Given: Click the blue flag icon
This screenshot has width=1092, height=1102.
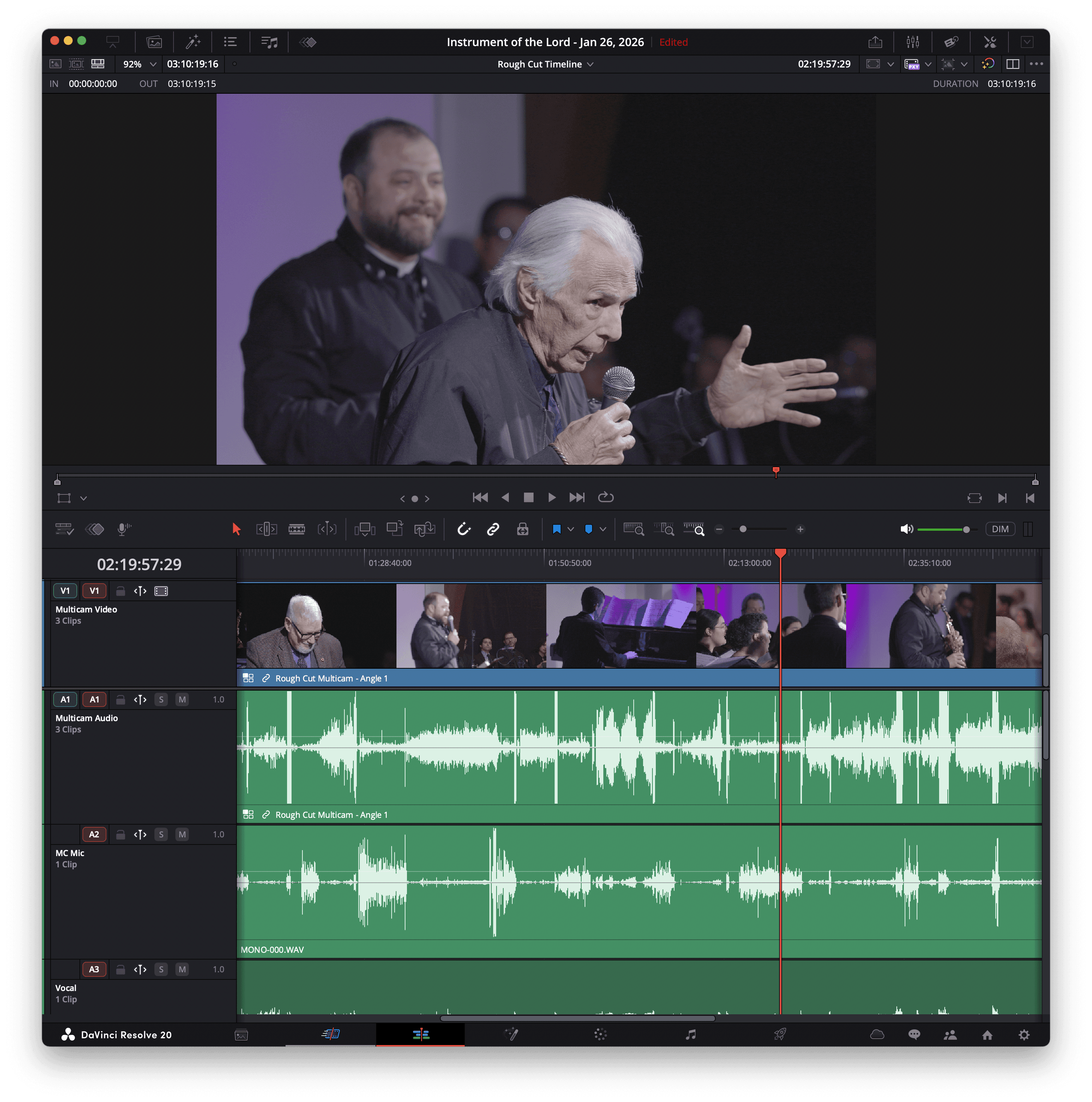Looking at the screenshot, I should [556, 529].
